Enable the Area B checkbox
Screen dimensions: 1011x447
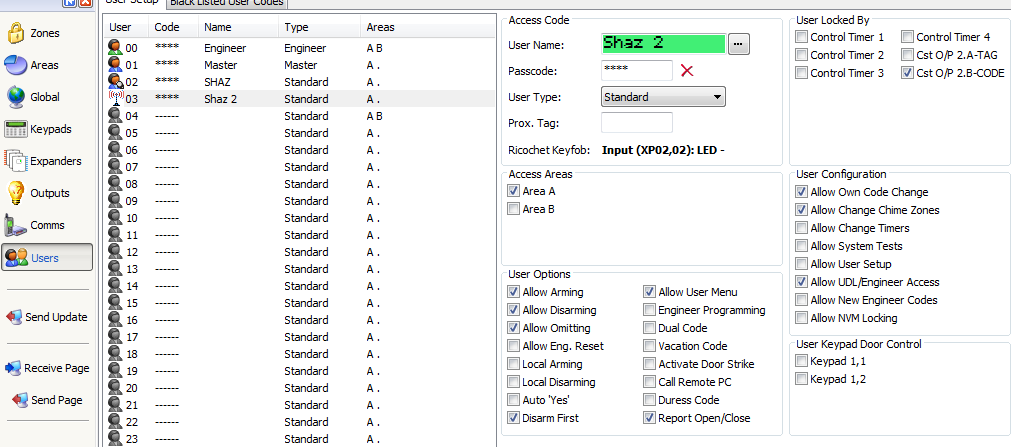tap(514, 209)
